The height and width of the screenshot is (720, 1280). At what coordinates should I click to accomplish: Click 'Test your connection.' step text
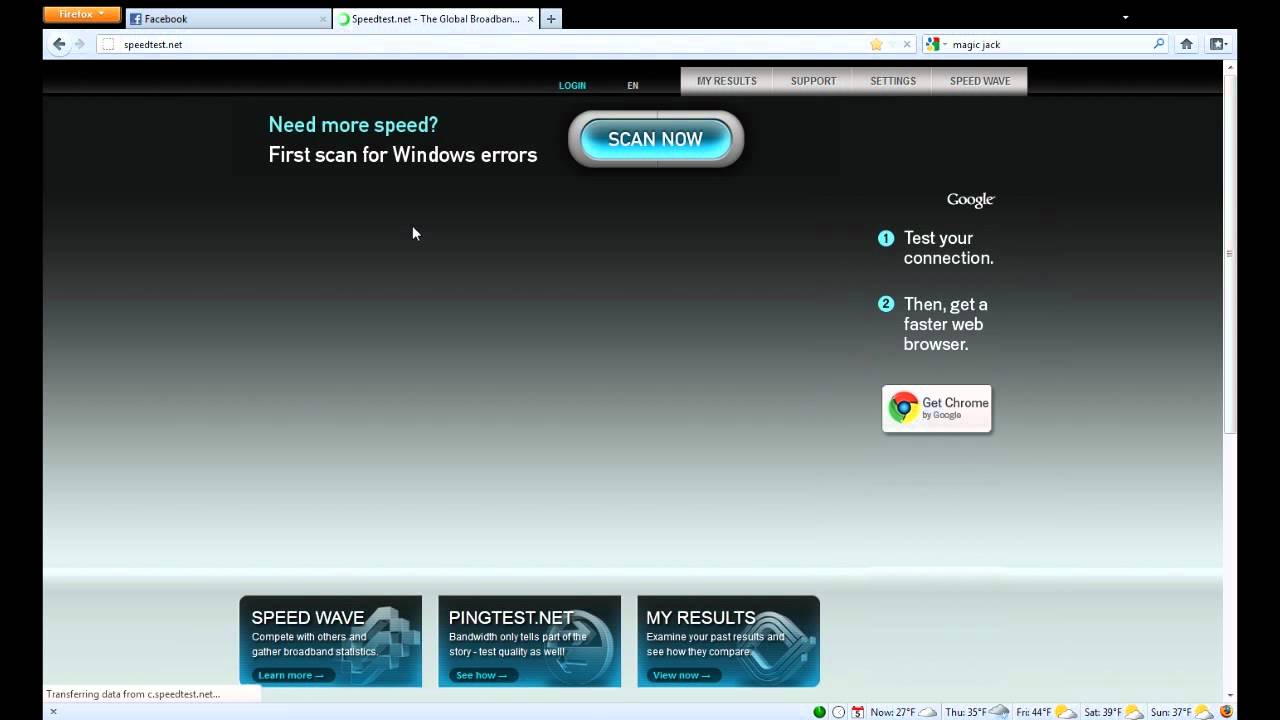point(949,248)
